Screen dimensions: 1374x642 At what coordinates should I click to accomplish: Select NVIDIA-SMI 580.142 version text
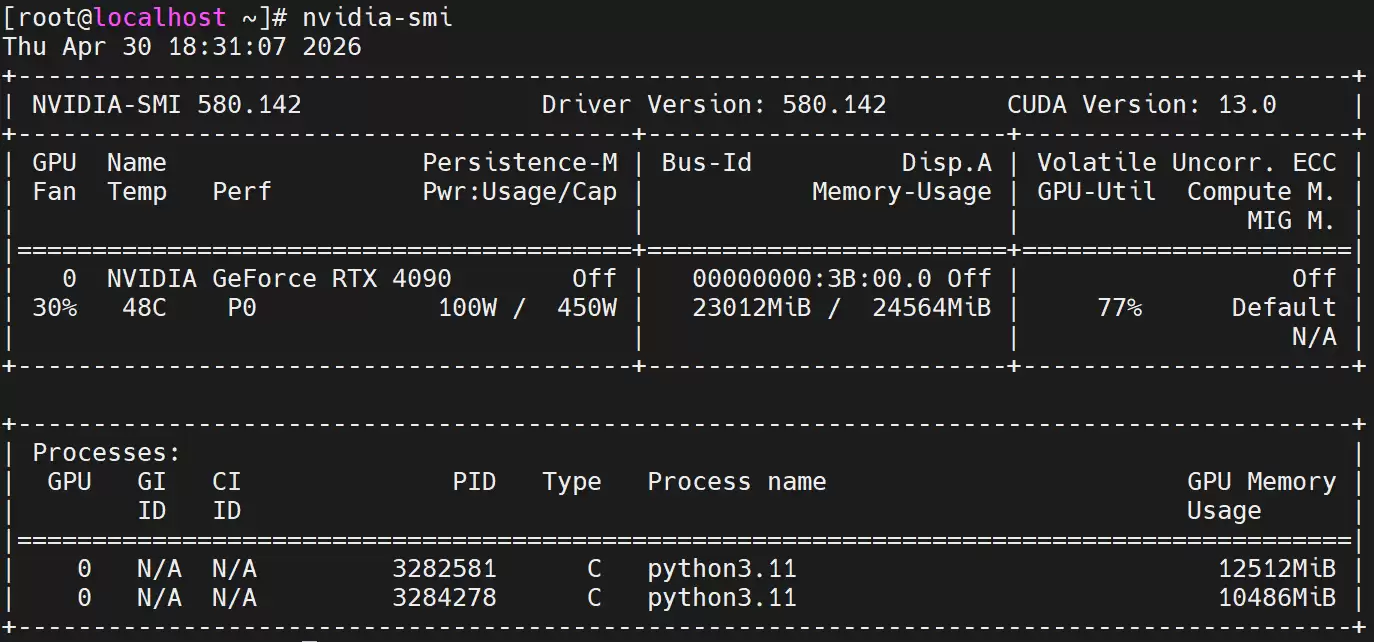167,105
